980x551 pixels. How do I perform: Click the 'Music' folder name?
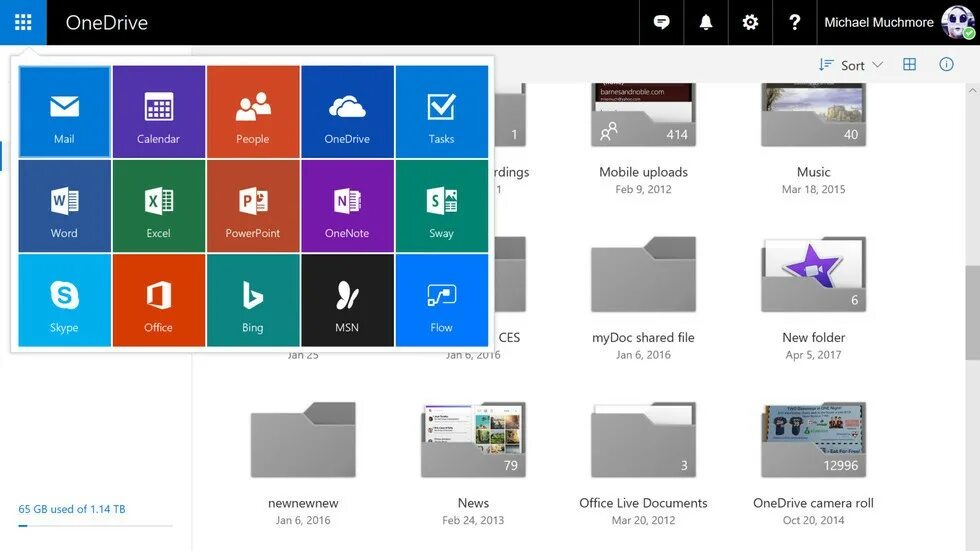pyautogui.click(x=813, y=172)
